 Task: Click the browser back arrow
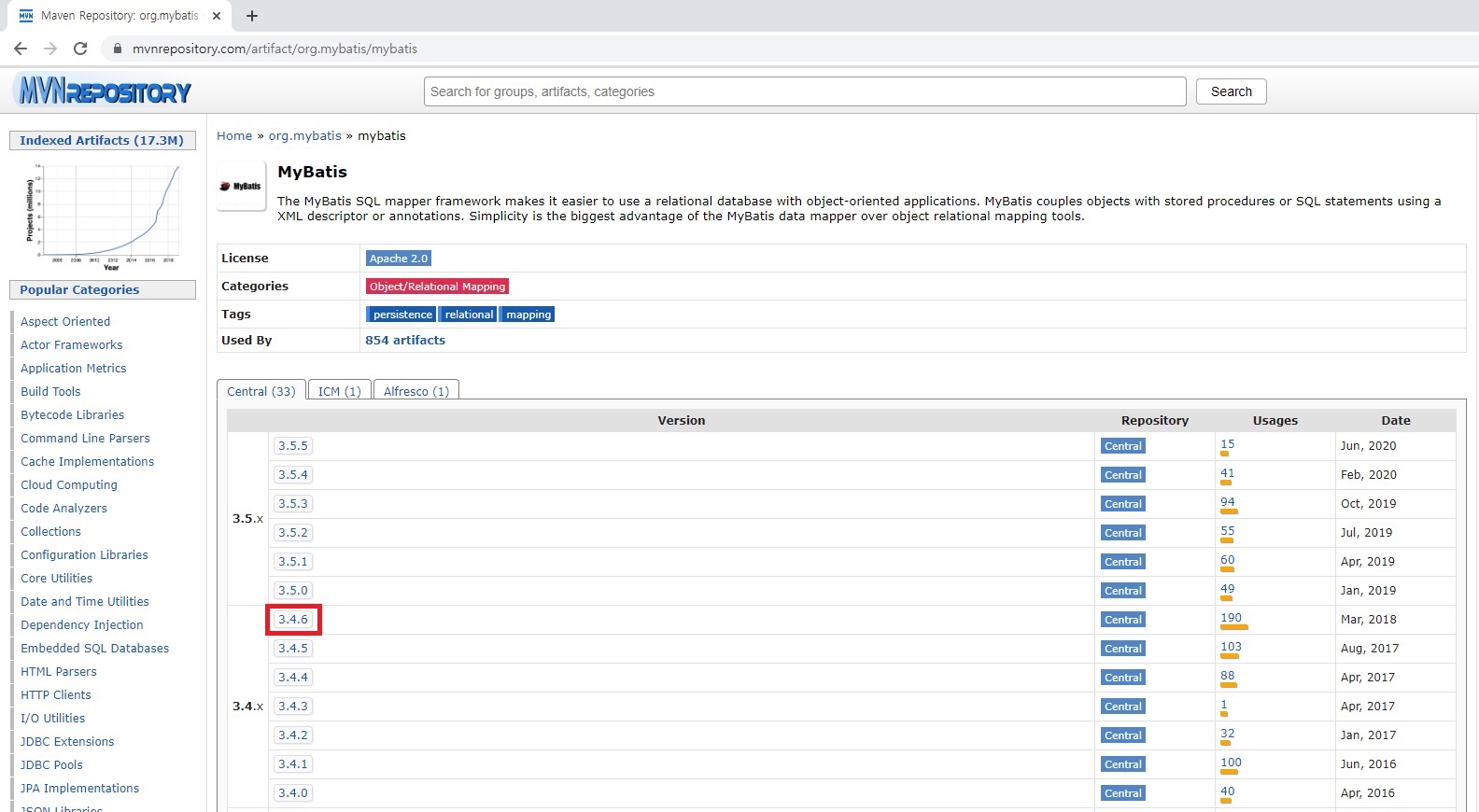pos(21,49)
